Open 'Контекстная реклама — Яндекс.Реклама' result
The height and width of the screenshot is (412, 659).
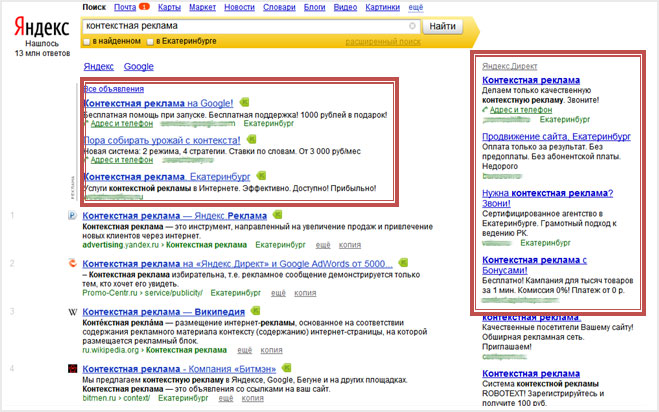click(x=174, y=216)
